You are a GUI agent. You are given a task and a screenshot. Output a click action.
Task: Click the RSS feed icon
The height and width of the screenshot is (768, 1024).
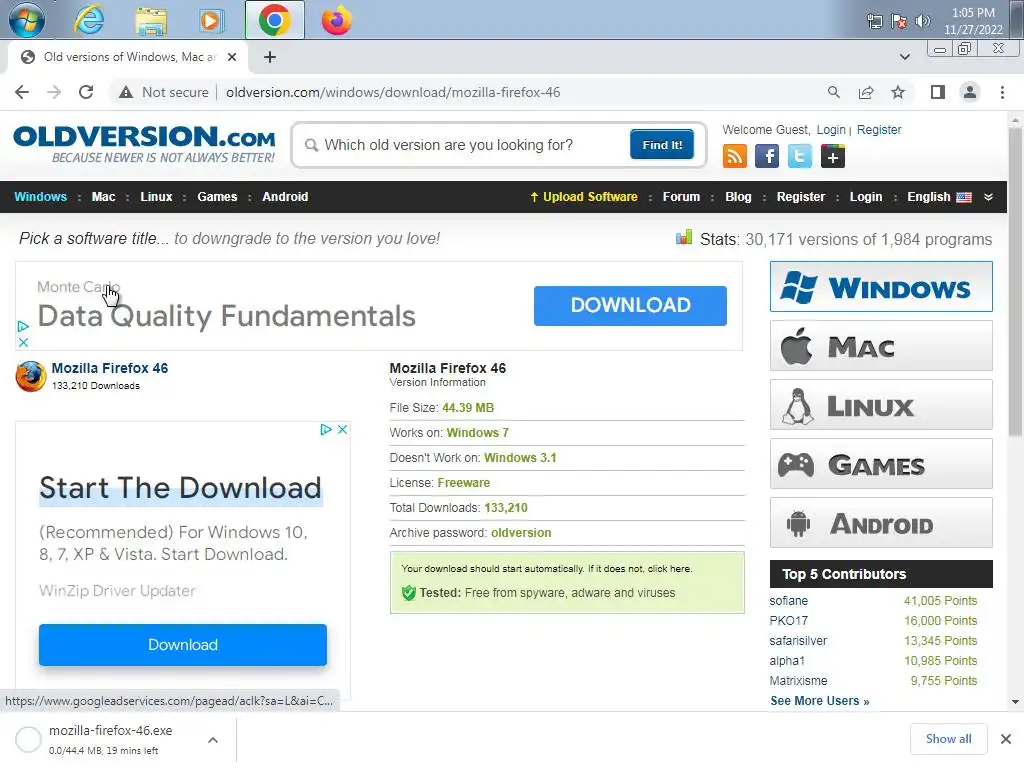click(x=735, y=157)
